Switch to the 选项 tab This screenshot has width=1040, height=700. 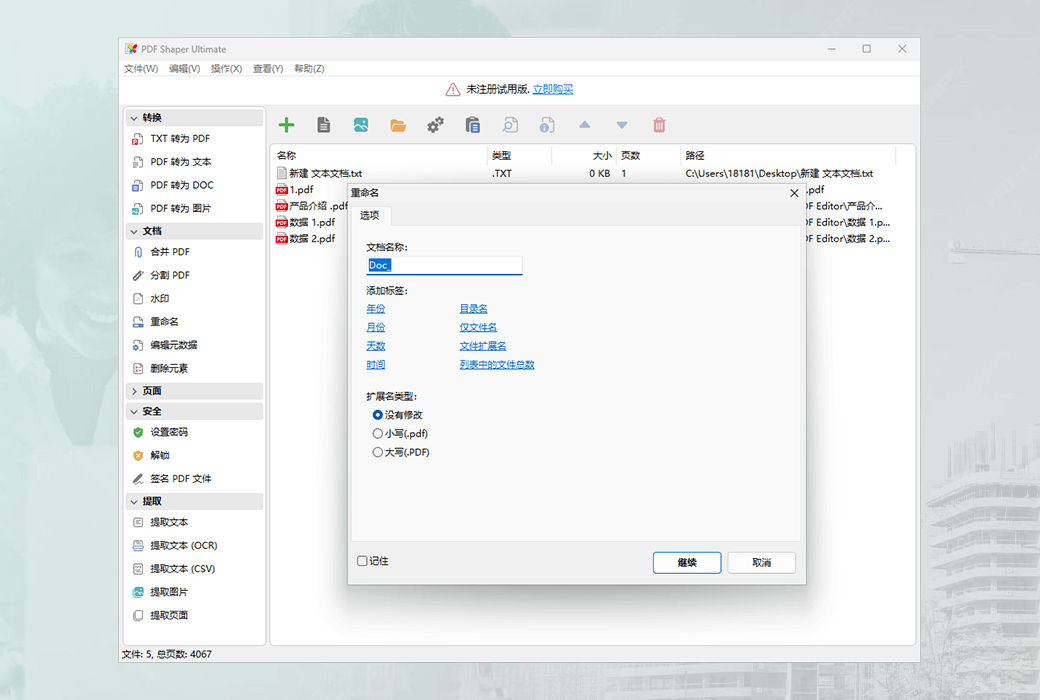click(x=370, y=215)
